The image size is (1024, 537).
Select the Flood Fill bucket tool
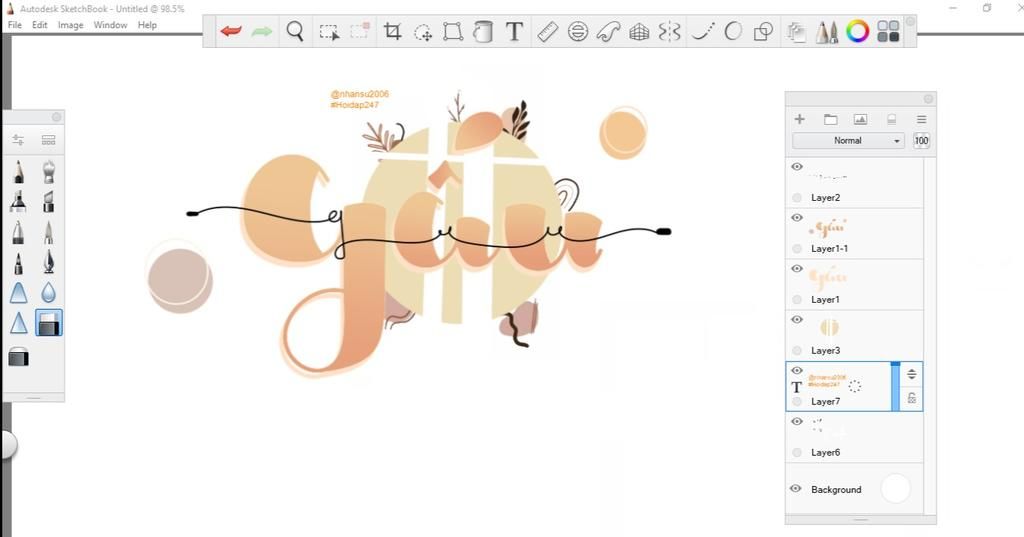[483, 31]
